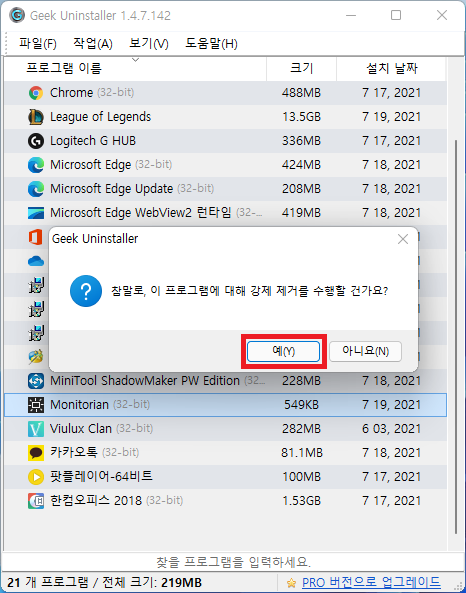Click the League of Legends icon

(x=36, y=117)
